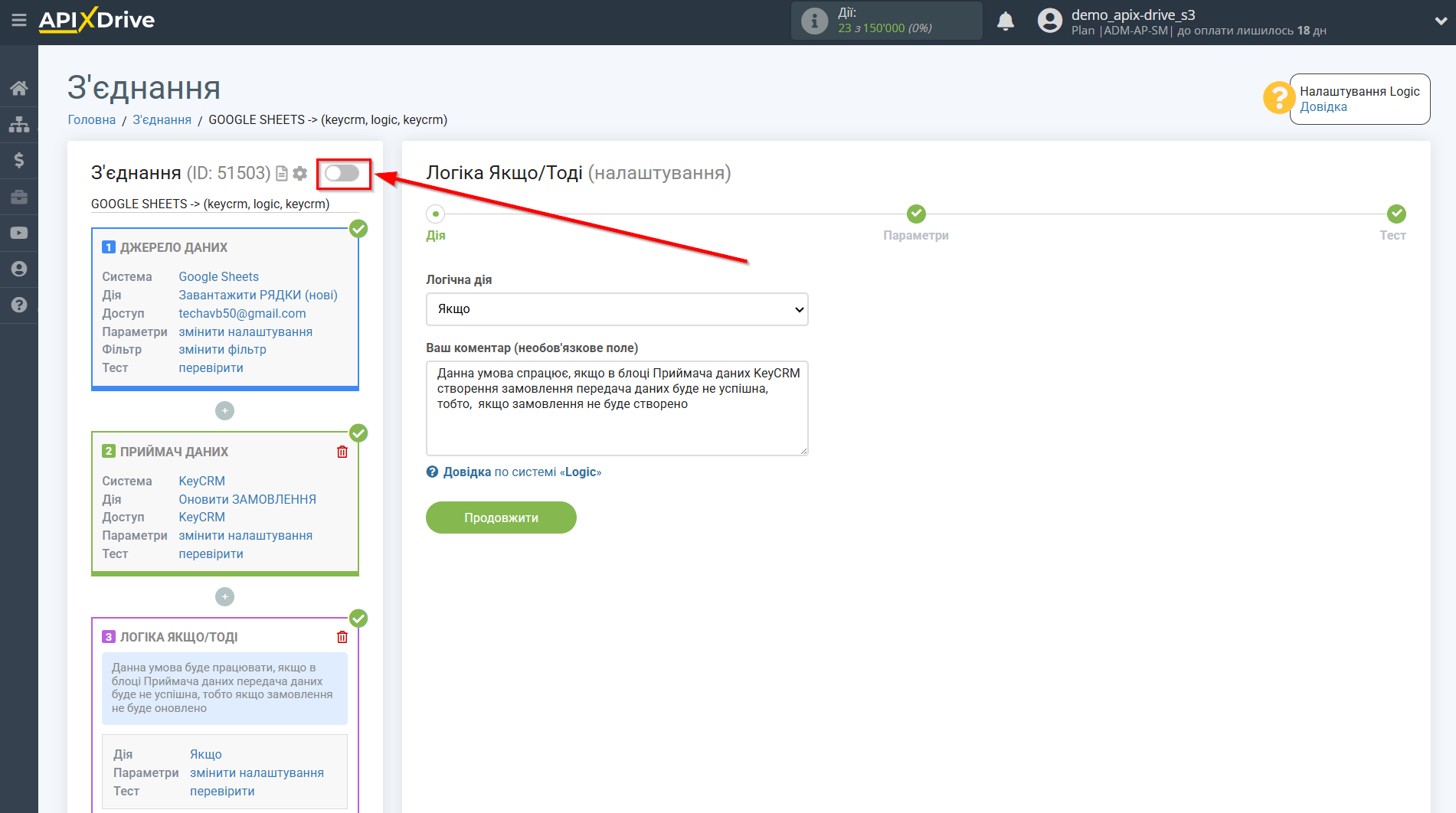Screen dimensions: 1456x813
Task: Click змінити фільтр link
Action: [x=222, y=349]
